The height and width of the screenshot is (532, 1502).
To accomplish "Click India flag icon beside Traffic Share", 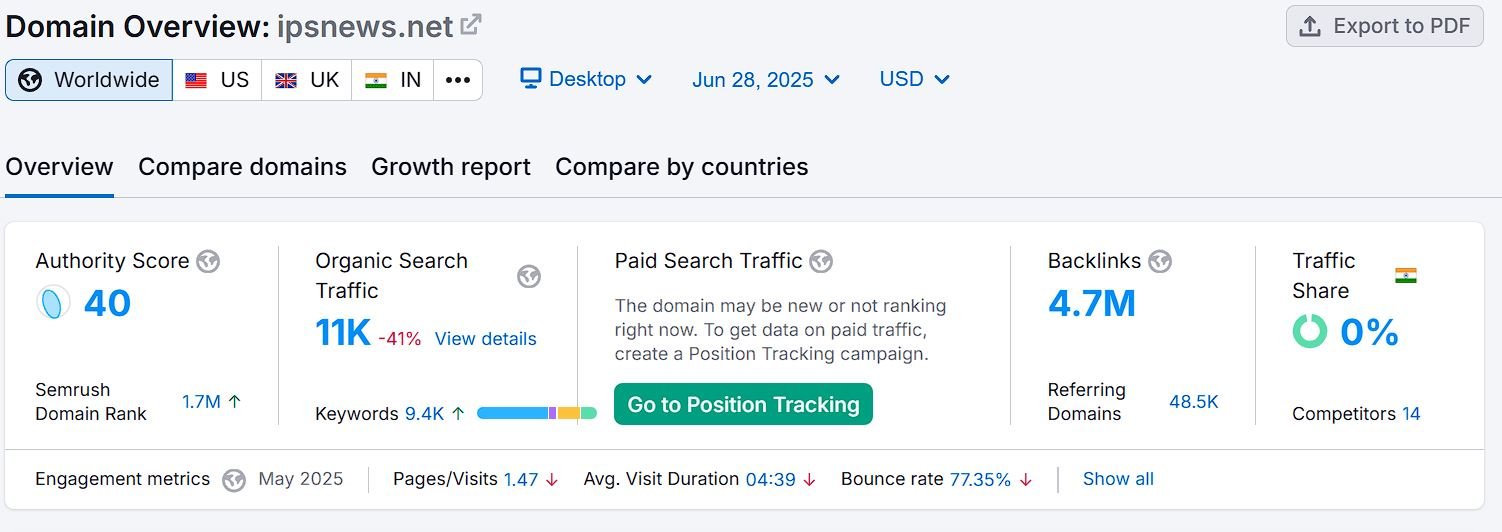I will pyautogui.click(x=1406, y=276).
